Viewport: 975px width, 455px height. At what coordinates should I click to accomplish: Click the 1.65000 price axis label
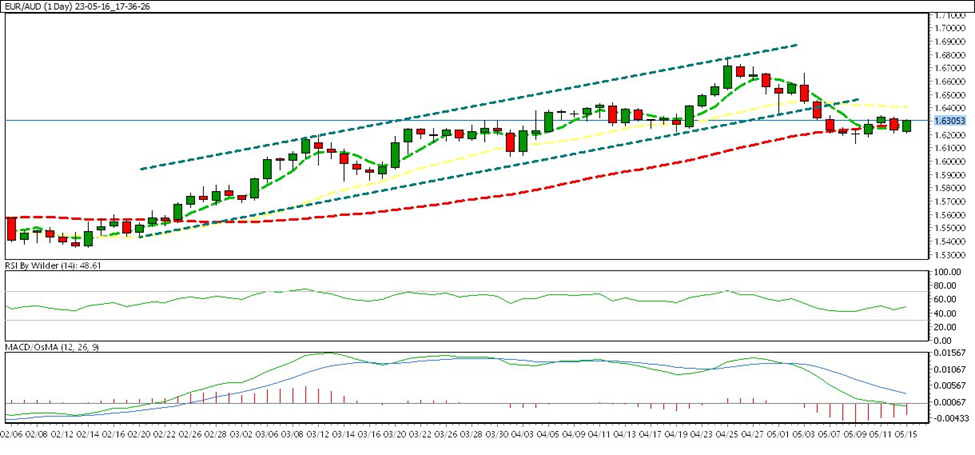950,95
